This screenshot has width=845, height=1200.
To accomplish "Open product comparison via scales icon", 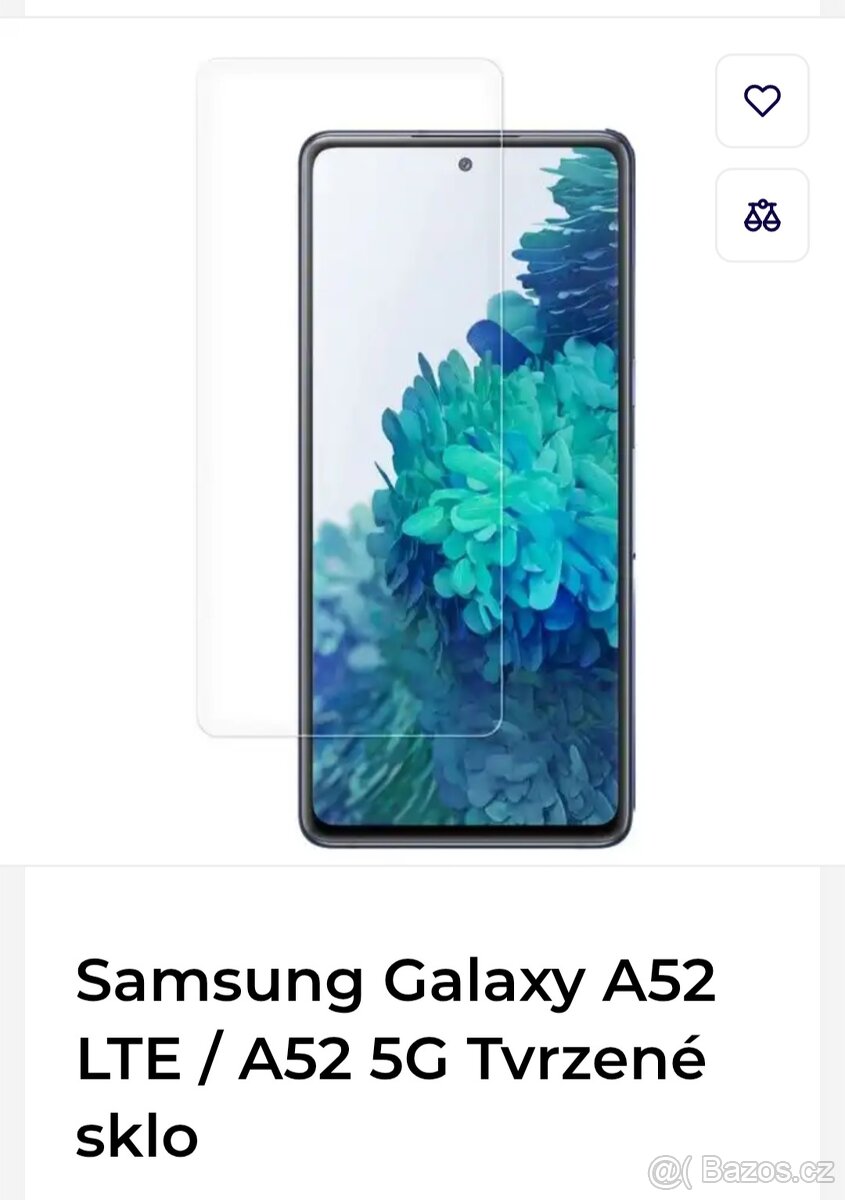I will coord(762,215).
